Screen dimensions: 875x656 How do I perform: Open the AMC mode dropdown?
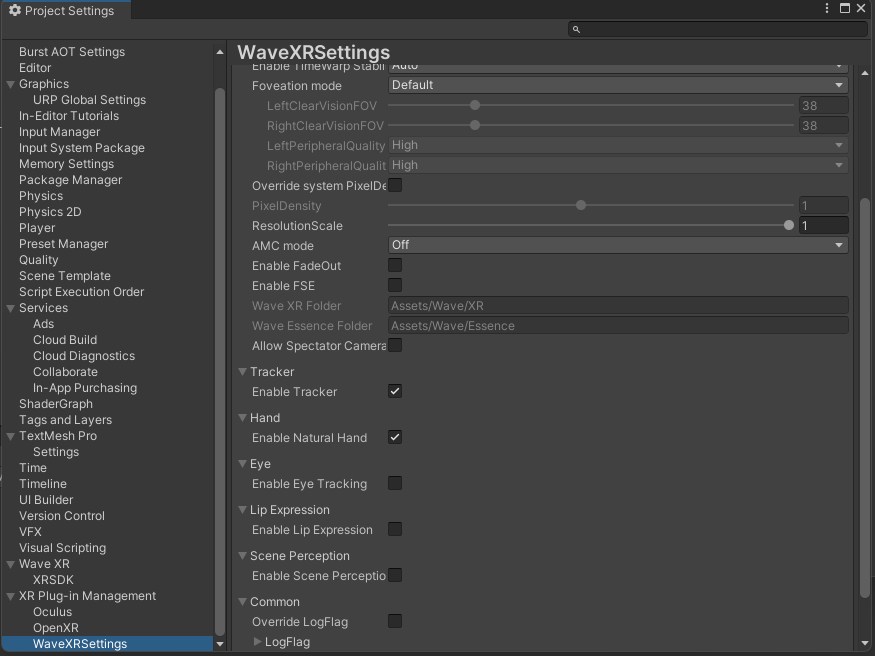pos(617,246)
